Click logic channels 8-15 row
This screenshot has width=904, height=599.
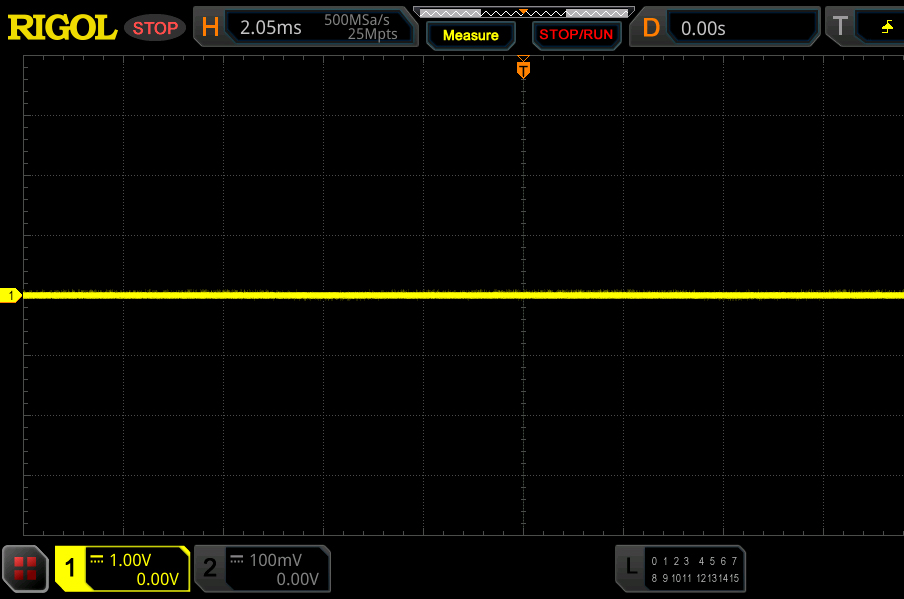tap(694, 578)
